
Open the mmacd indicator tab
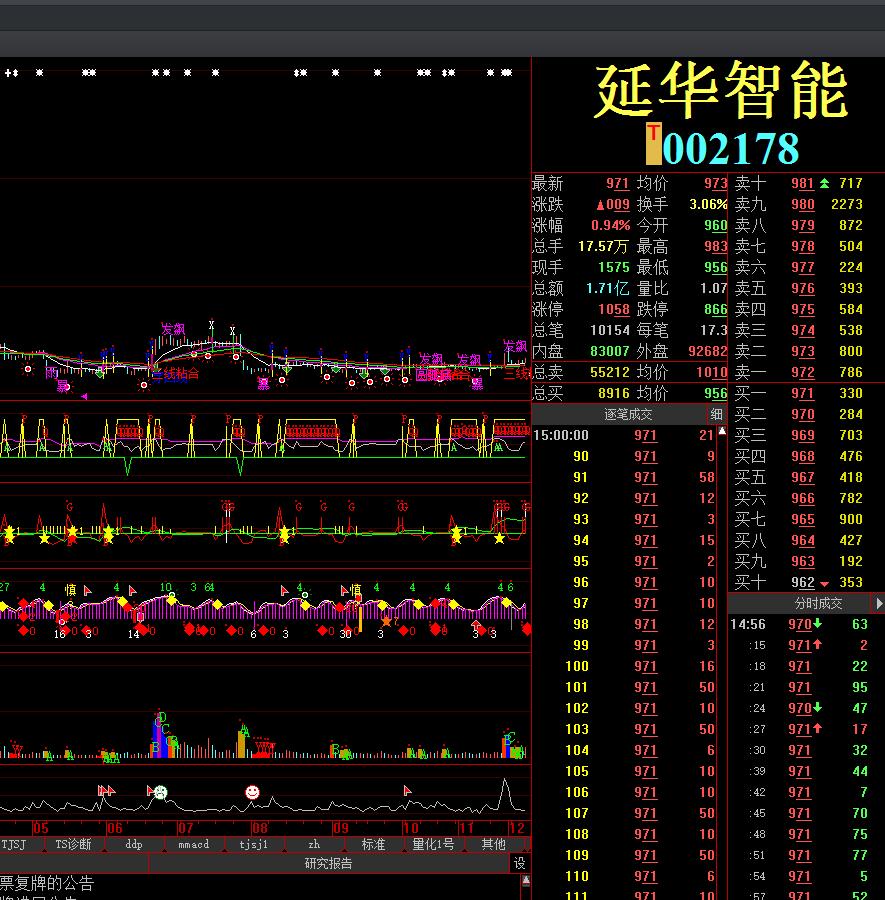click(x=193, y=844)
